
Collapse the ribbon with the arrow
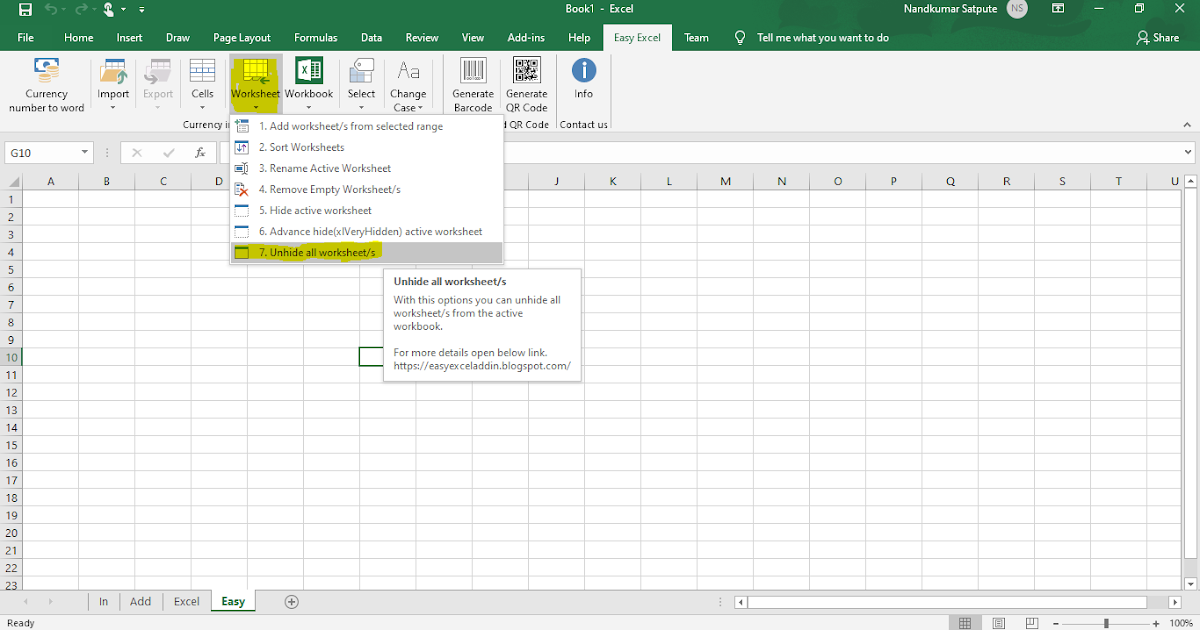[1186, 124]
